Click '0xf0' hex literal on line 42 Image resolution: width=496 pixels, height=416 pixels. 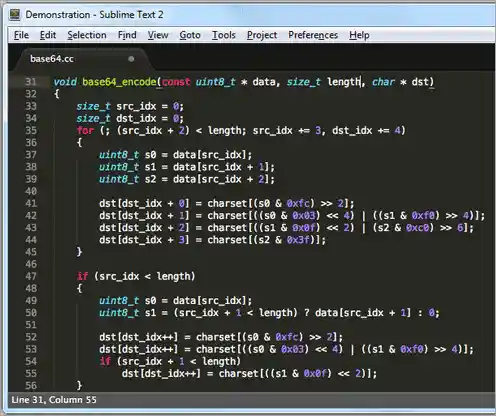tap(423, 216)
